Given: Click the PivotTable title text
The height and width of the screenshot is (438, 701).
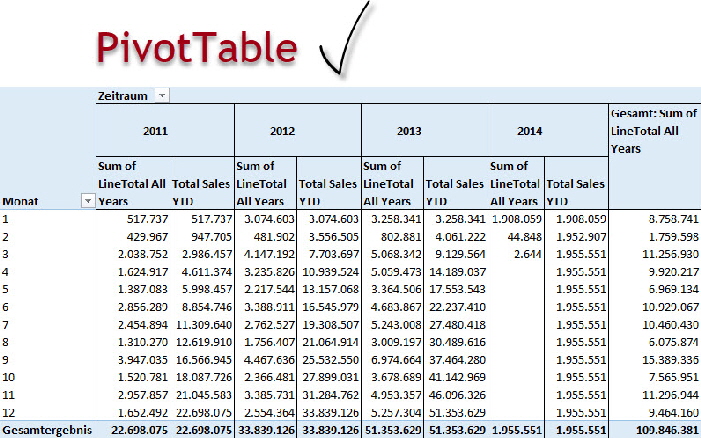Looking at the screenshot, I should click(196, 47).
